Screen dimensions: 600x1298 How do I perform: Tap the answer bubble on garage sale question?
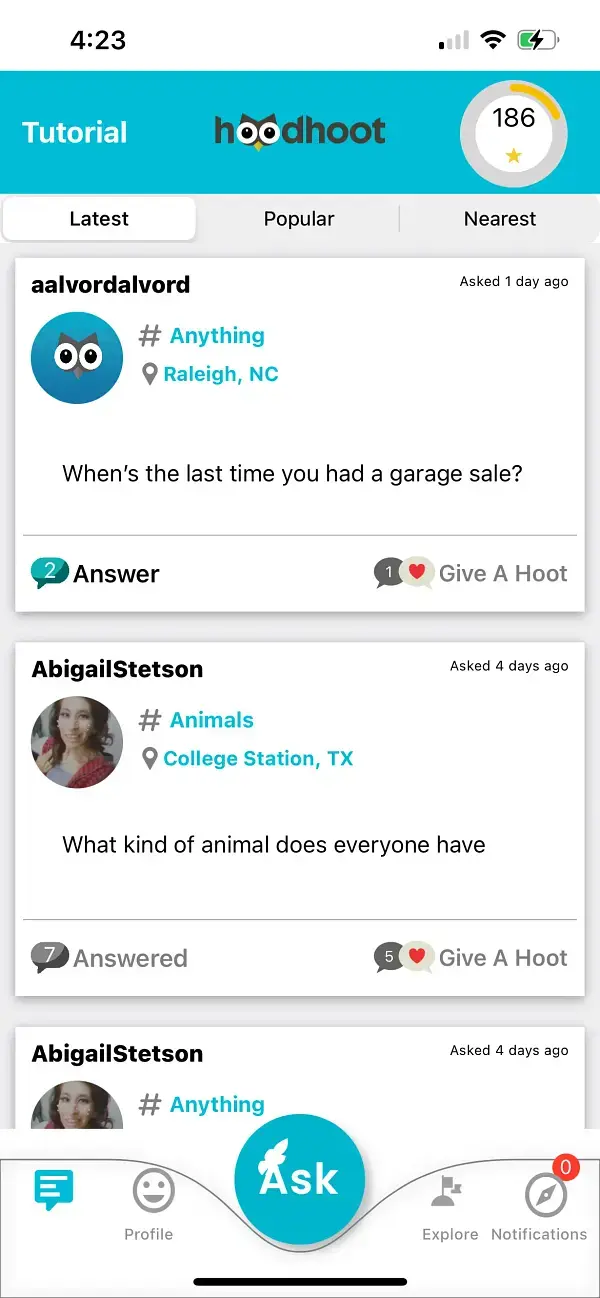coord(49,573)
